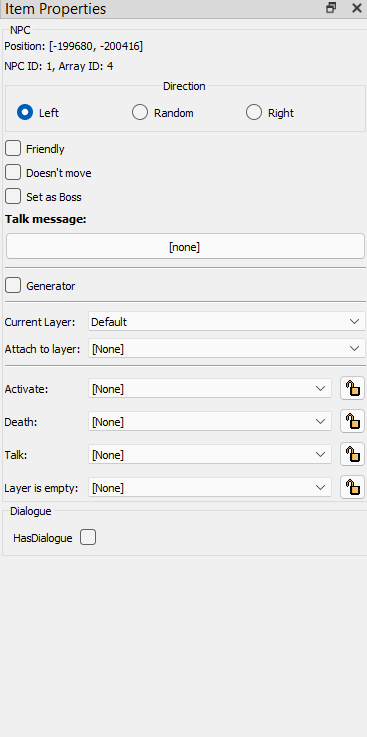Float the Item Properties panel
Screen dimensions: 367x737
coord(331,8)
